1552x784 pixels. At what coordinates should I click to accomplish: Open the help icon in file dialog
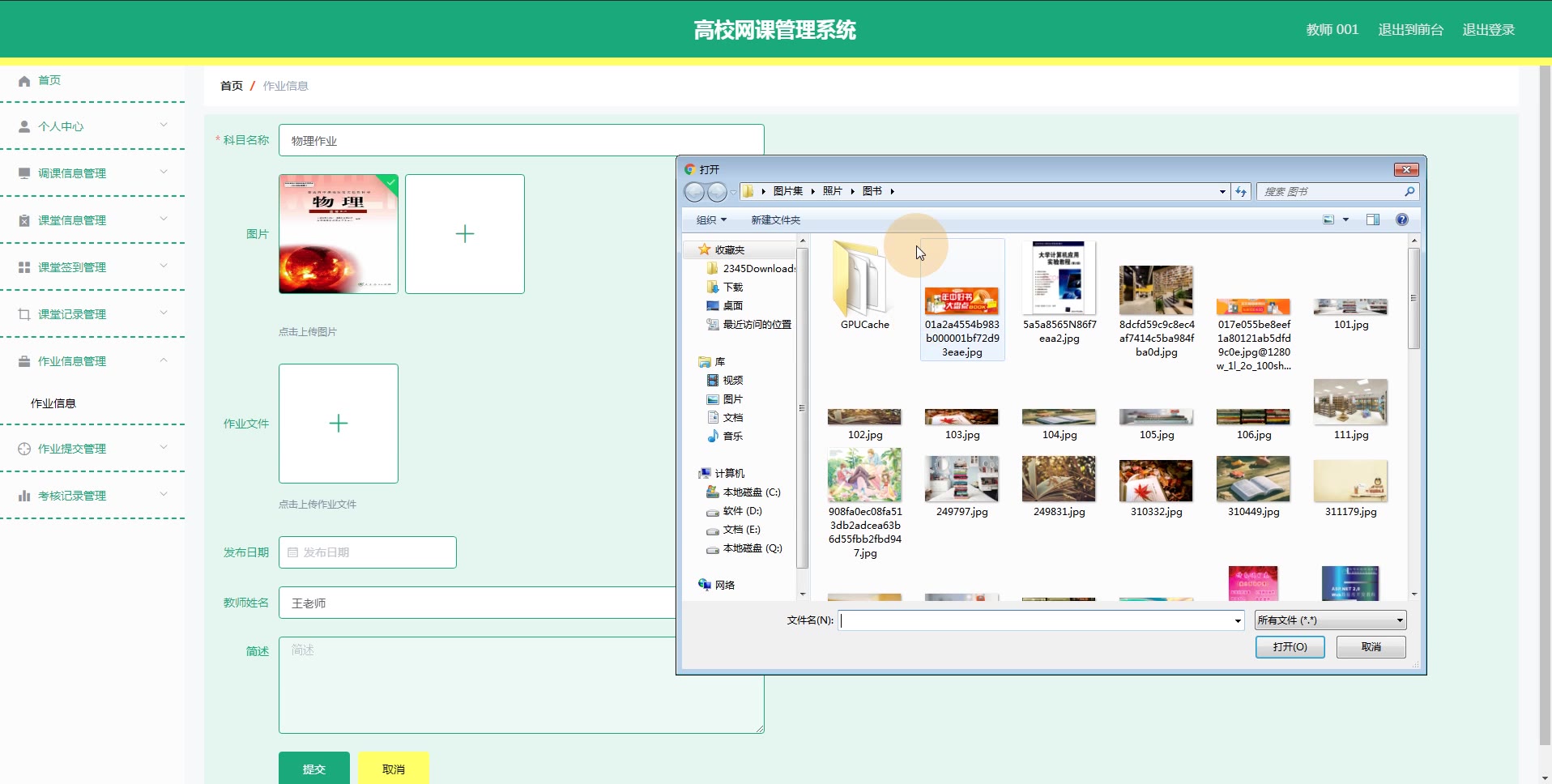(x=1401, y=219)
